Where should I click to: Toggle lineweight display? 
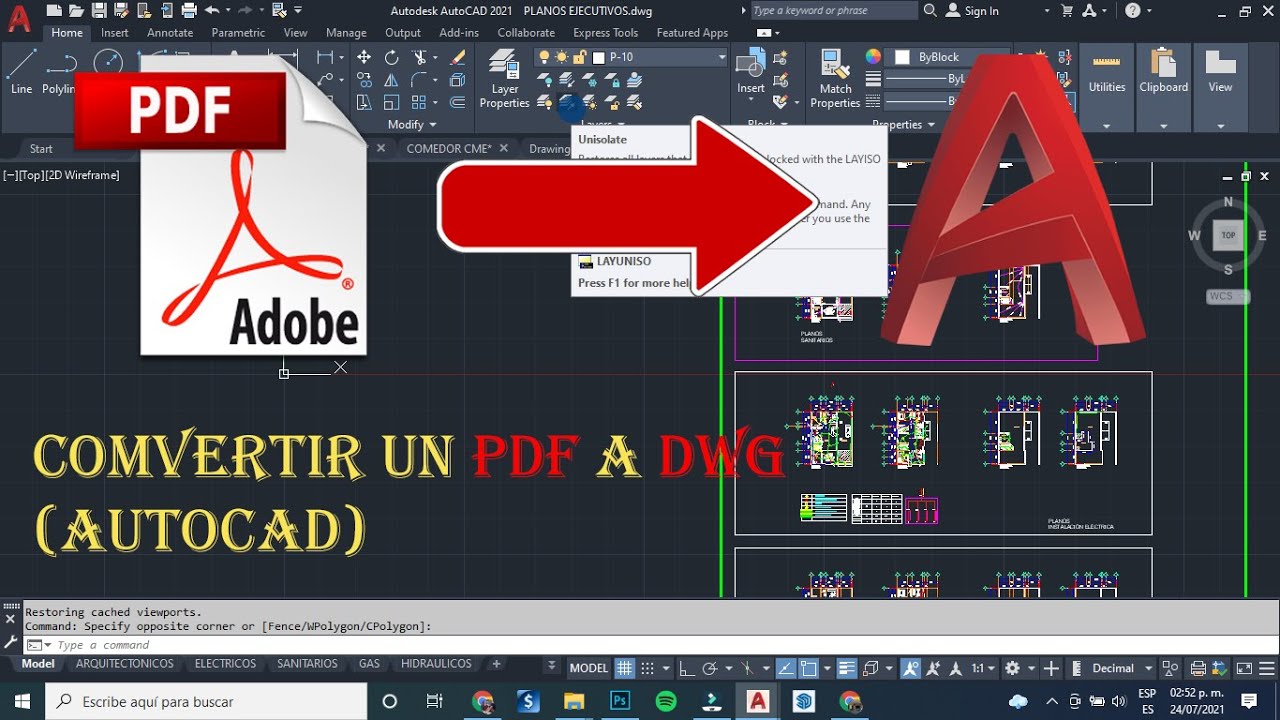coord(847,668)
